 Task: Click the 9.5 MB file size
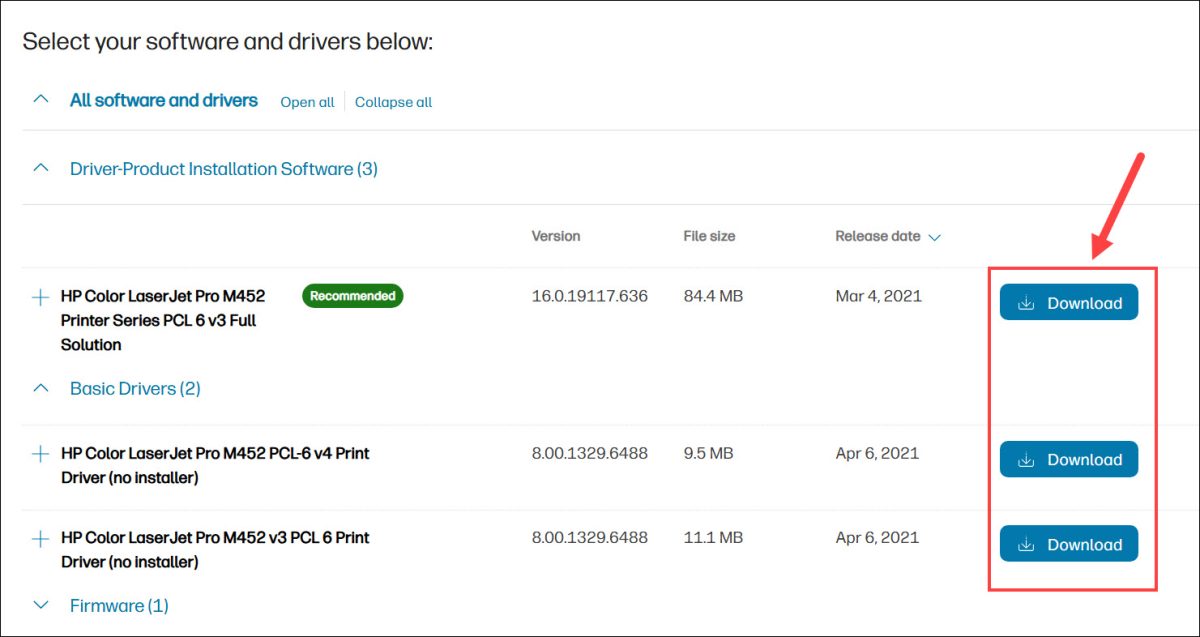pos(708,453)
